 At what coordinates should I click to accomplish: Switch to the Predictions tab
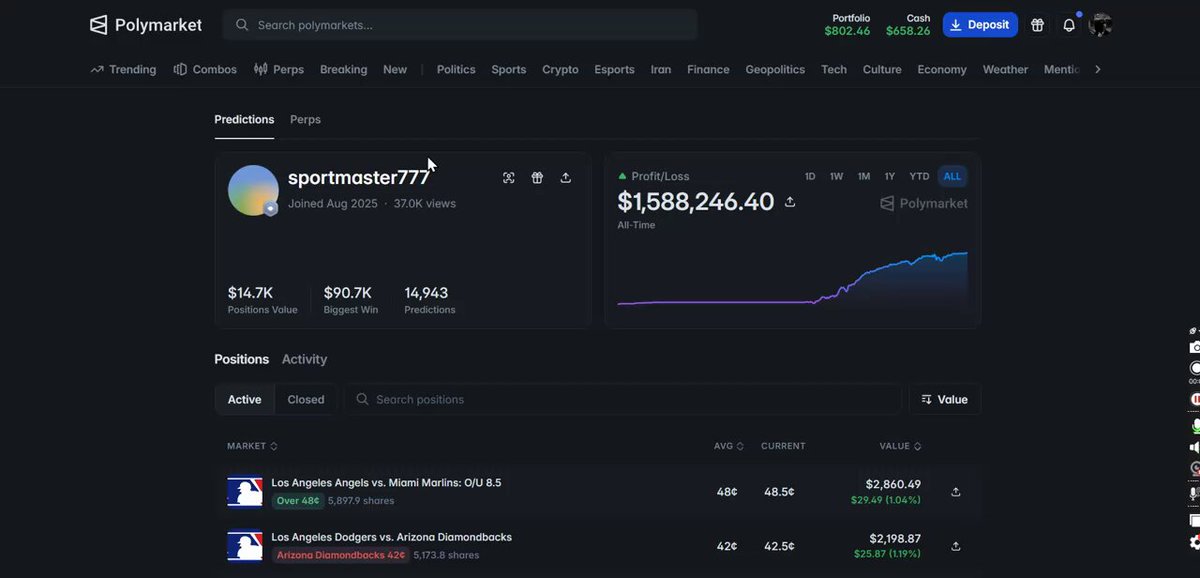(244, 120)
